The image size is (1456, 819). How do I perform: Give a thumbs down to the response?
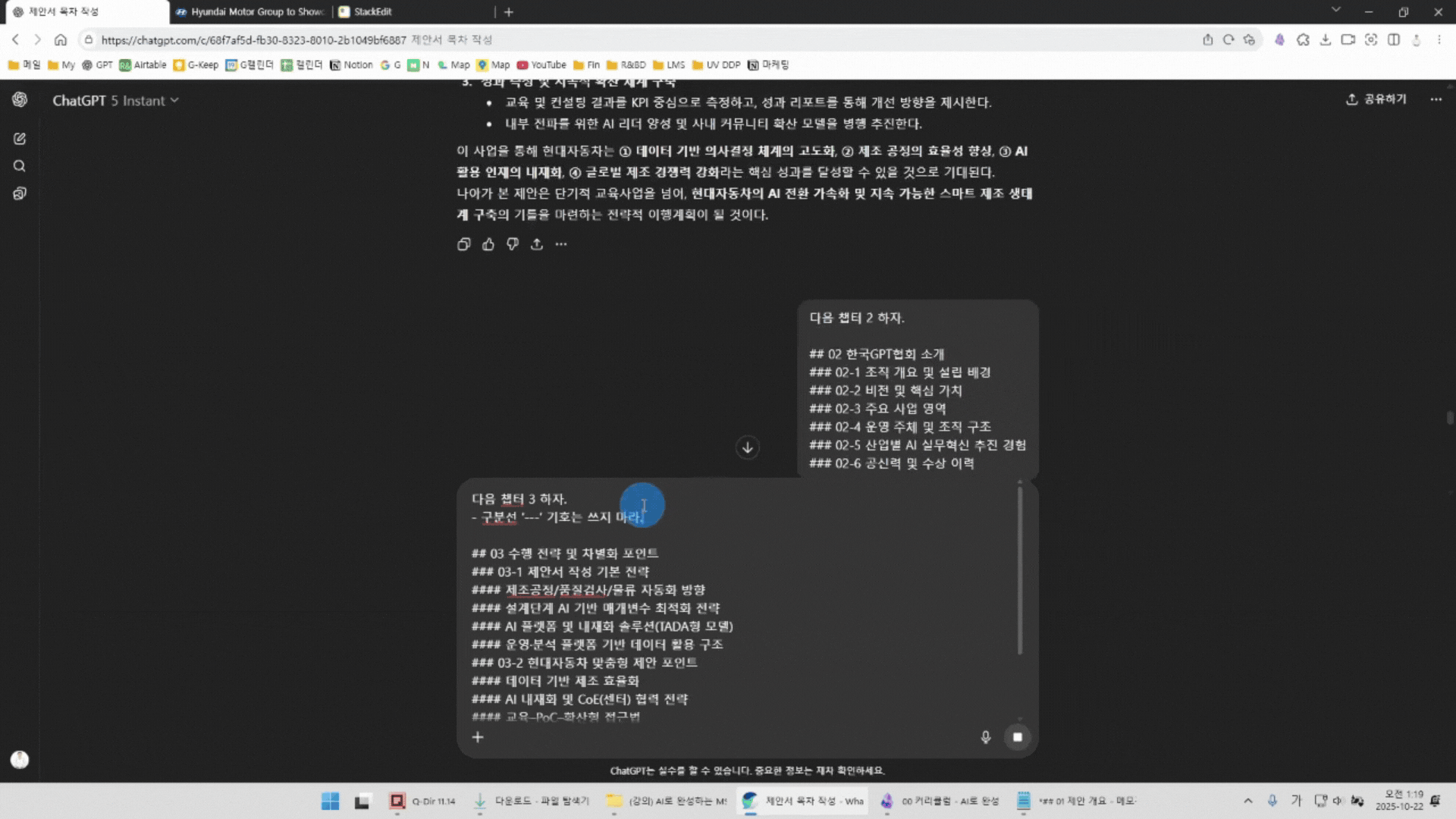(x=512, y=244)
